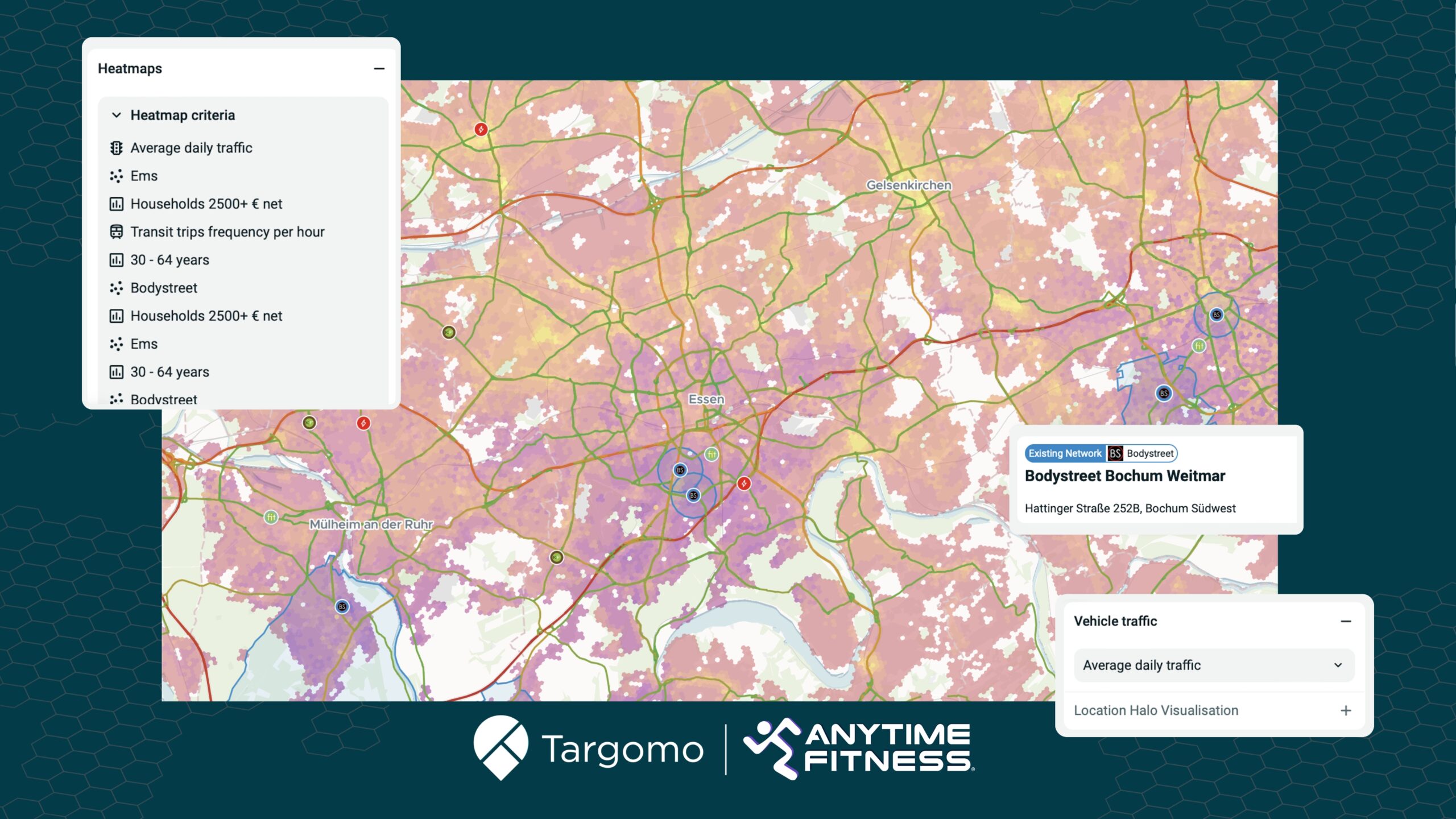Collapse the Heatmap criteria chevron
The image size is (1456, 819).
click(117, 115)
